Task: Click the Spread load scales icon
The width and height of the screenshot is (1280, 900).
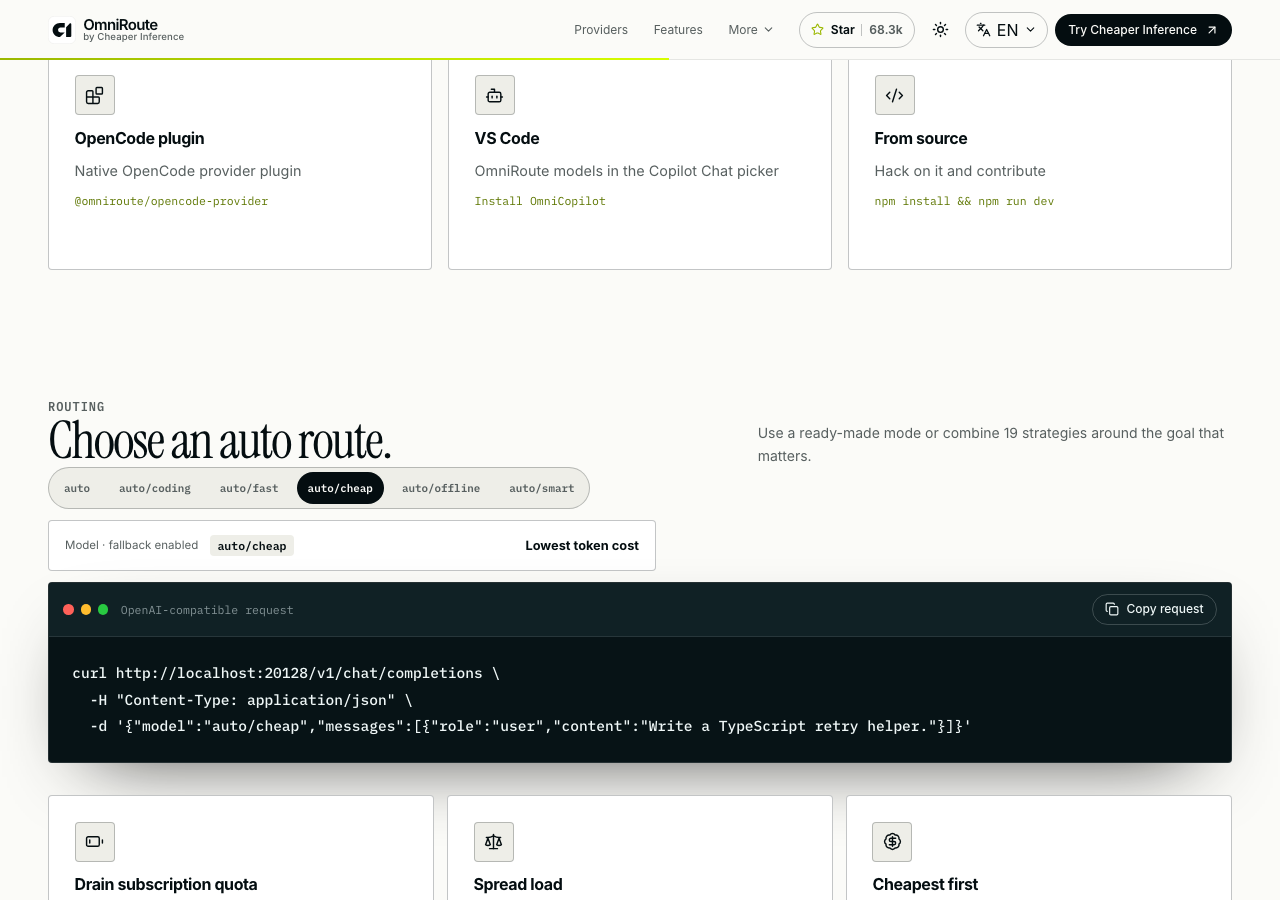Action: [x=494, y=842]
